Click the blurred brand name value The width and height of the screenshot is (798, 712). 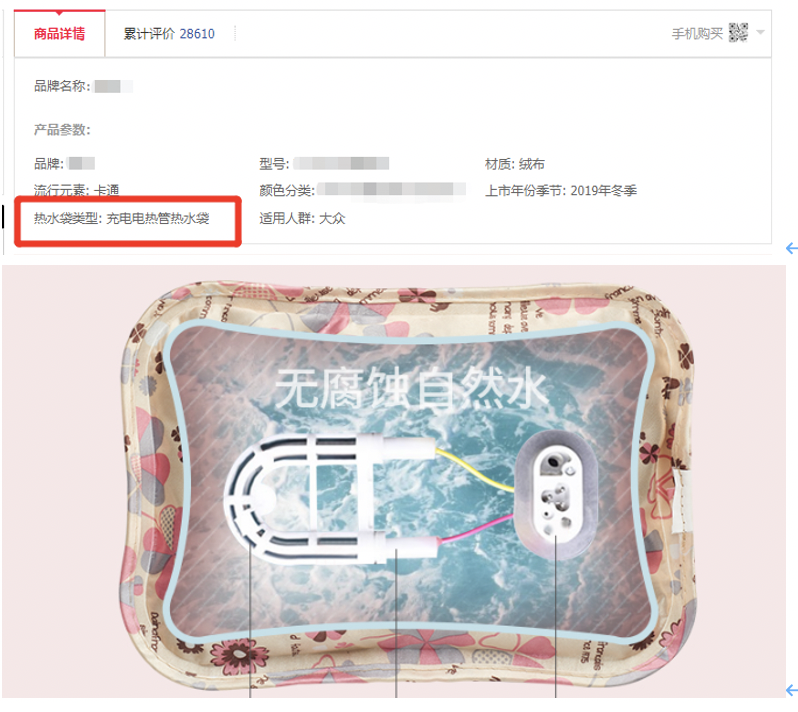113,86
